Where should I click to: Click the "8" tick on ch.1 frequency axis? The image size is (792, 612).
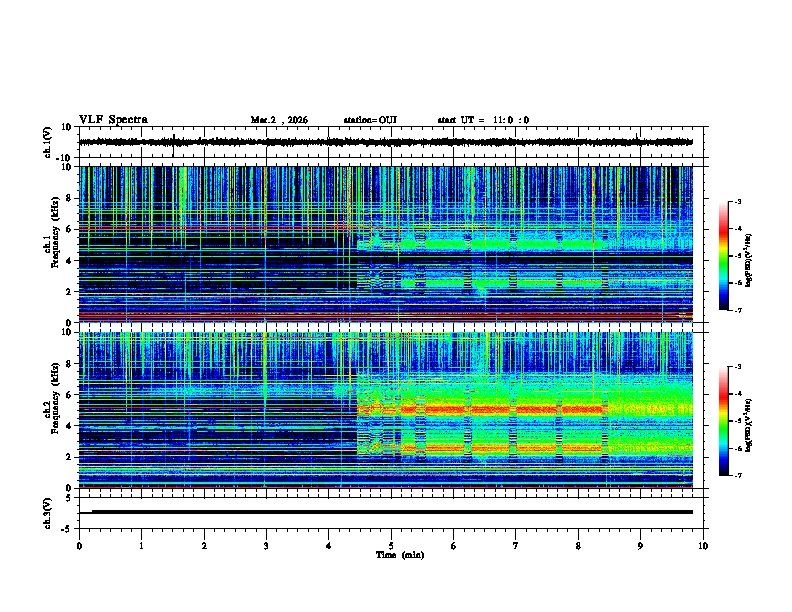(69, 198)
